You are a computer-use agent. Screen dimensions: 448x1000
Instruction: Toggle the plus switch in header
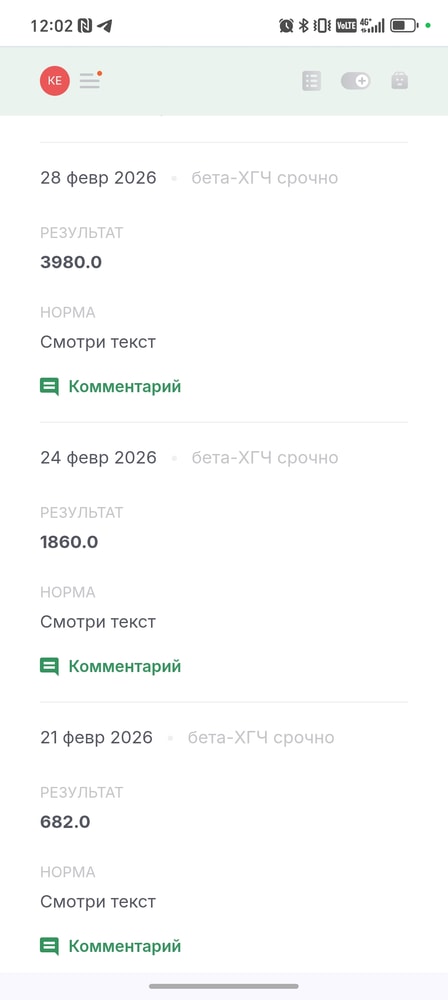355,81
